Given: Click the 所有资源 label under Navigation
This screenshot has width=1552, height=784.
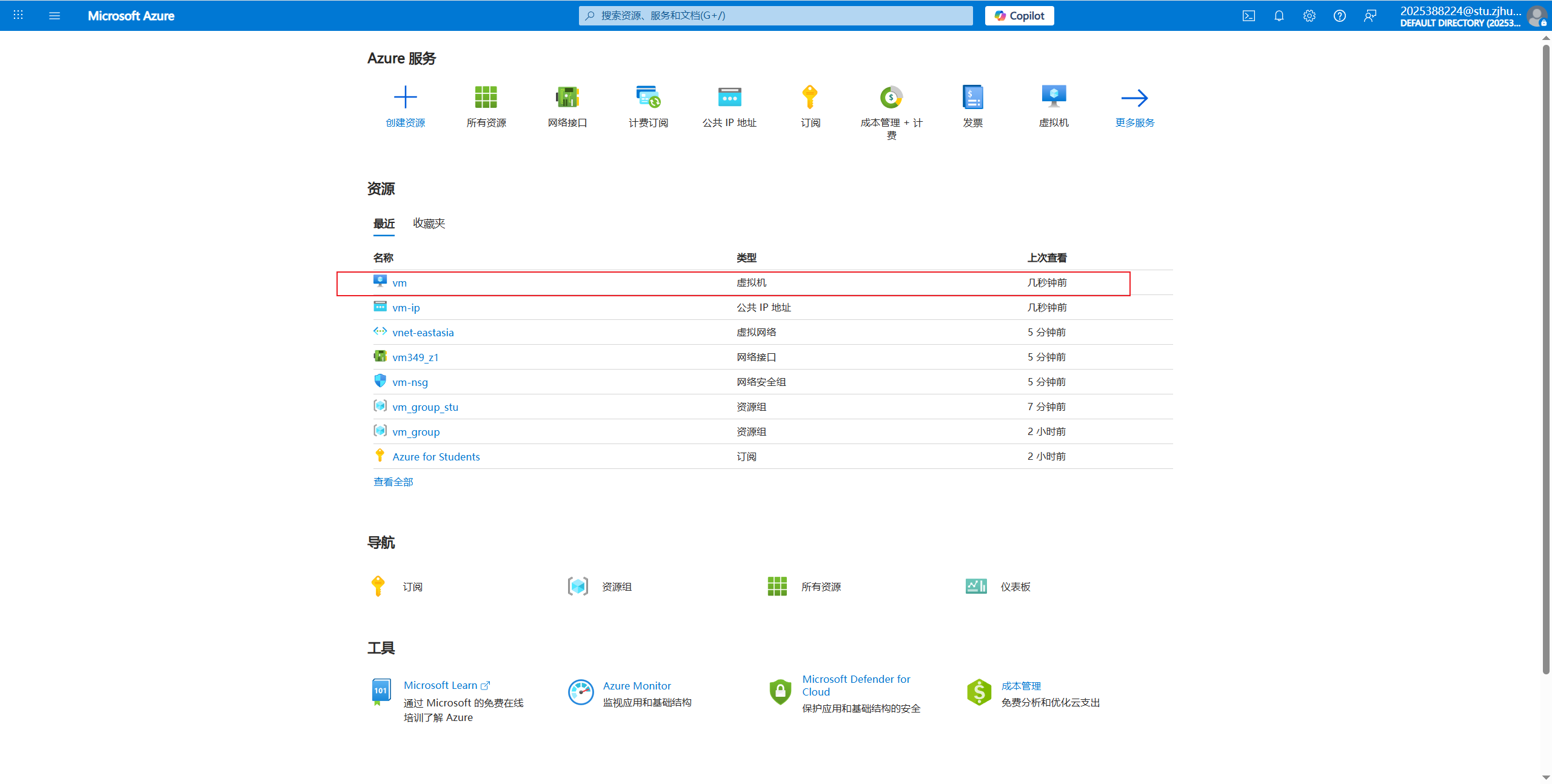Looking at the screenshot, I should [x=821, y=586].
